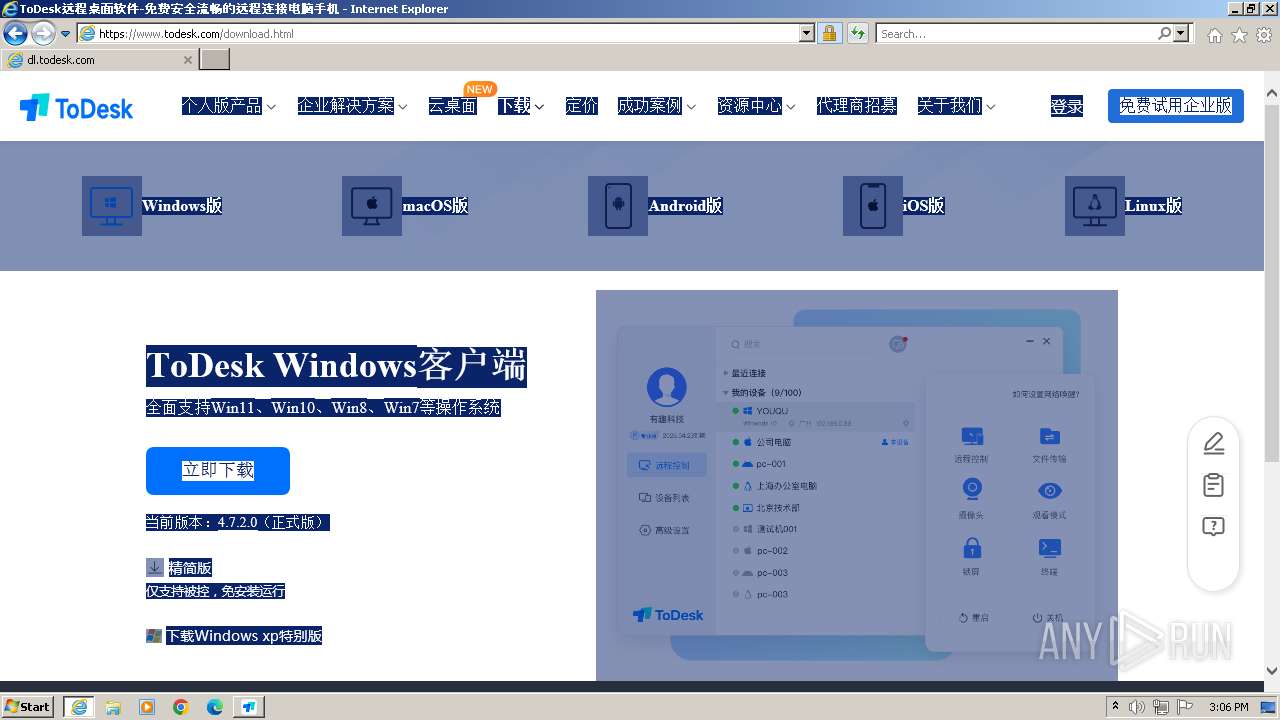Open media player icon in taskbar
The width and height of the screenshot is (1280, 720).
(x=147, y=707)
